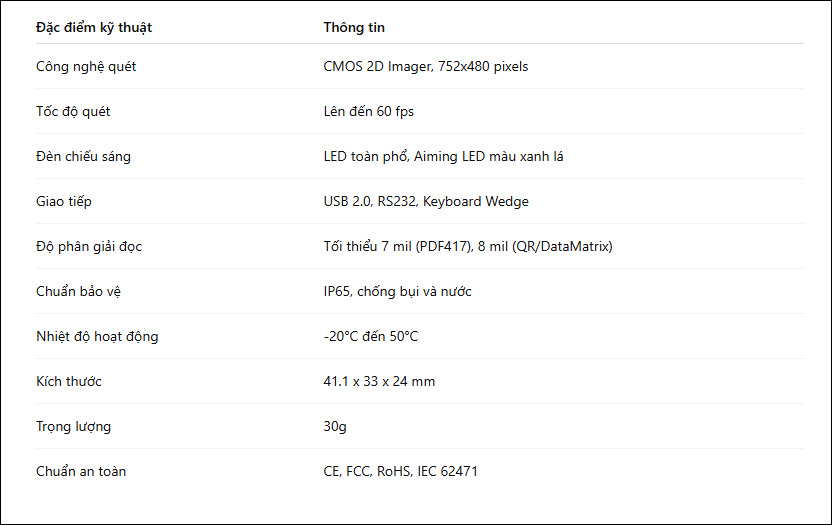Click 'IP65, chống bụi và nước' value
The image size is (832, 525).
[397, 291]
